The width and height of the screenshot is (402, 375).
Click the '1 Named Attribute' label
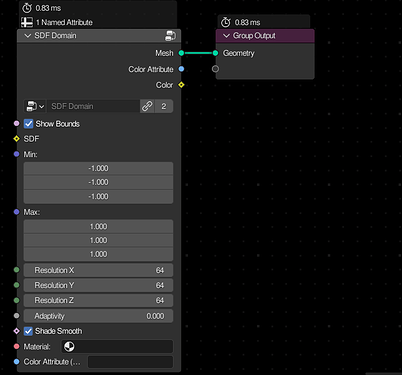click(x=64, y=22)
